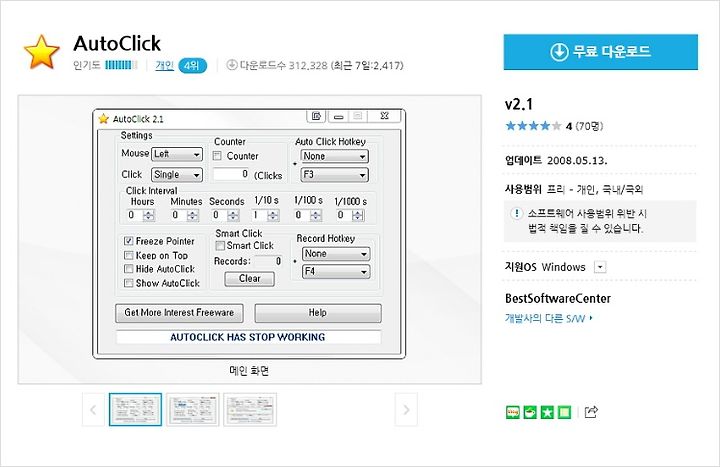Image resolution: width=720 pixels, height=467 pixels.
Task: Click the popularity bar indicator
Action: 121,65
